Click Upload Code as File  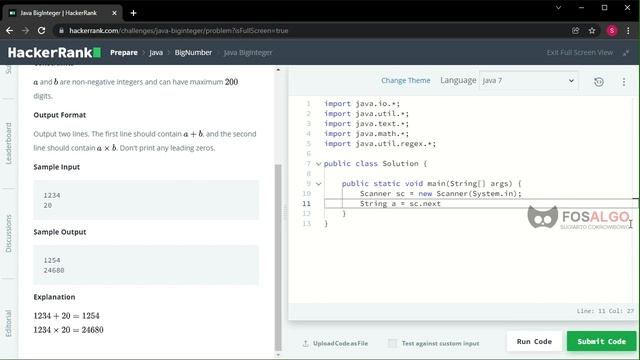[335, 343]
